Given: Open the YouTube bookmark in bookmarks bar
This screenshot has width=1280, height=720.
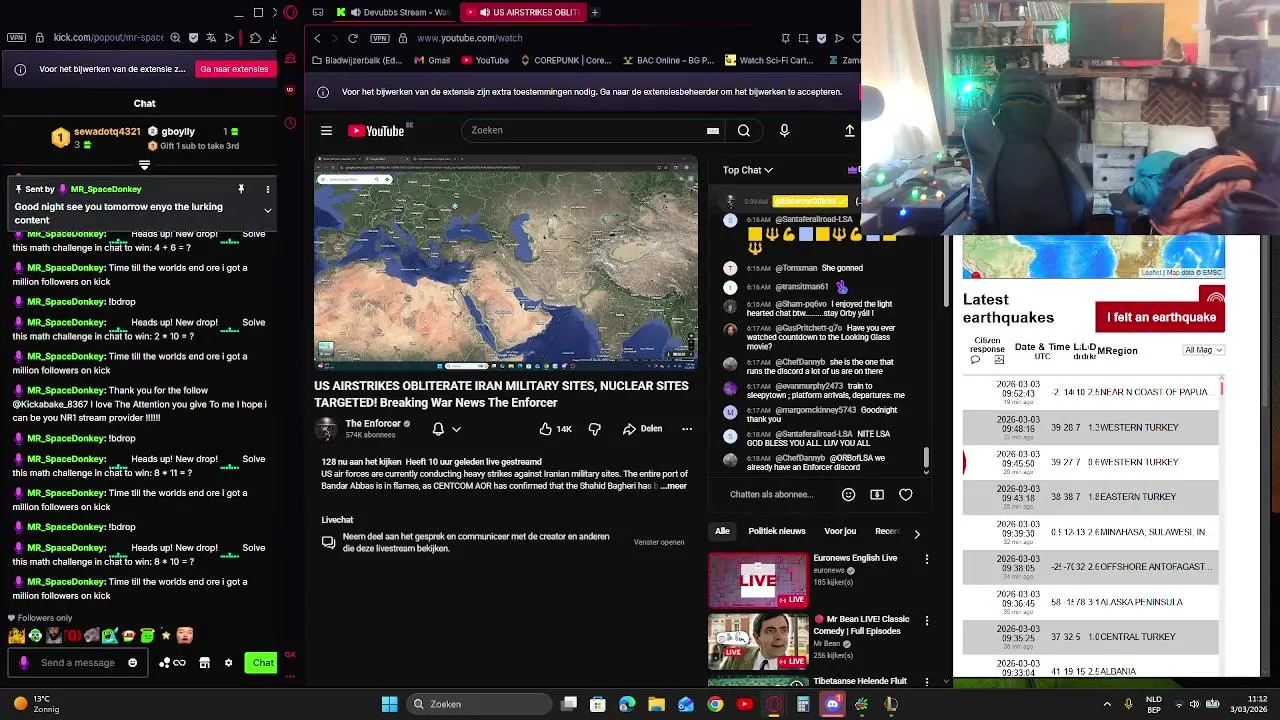Looking at the screenshot, I should click(x=483, y=60).
